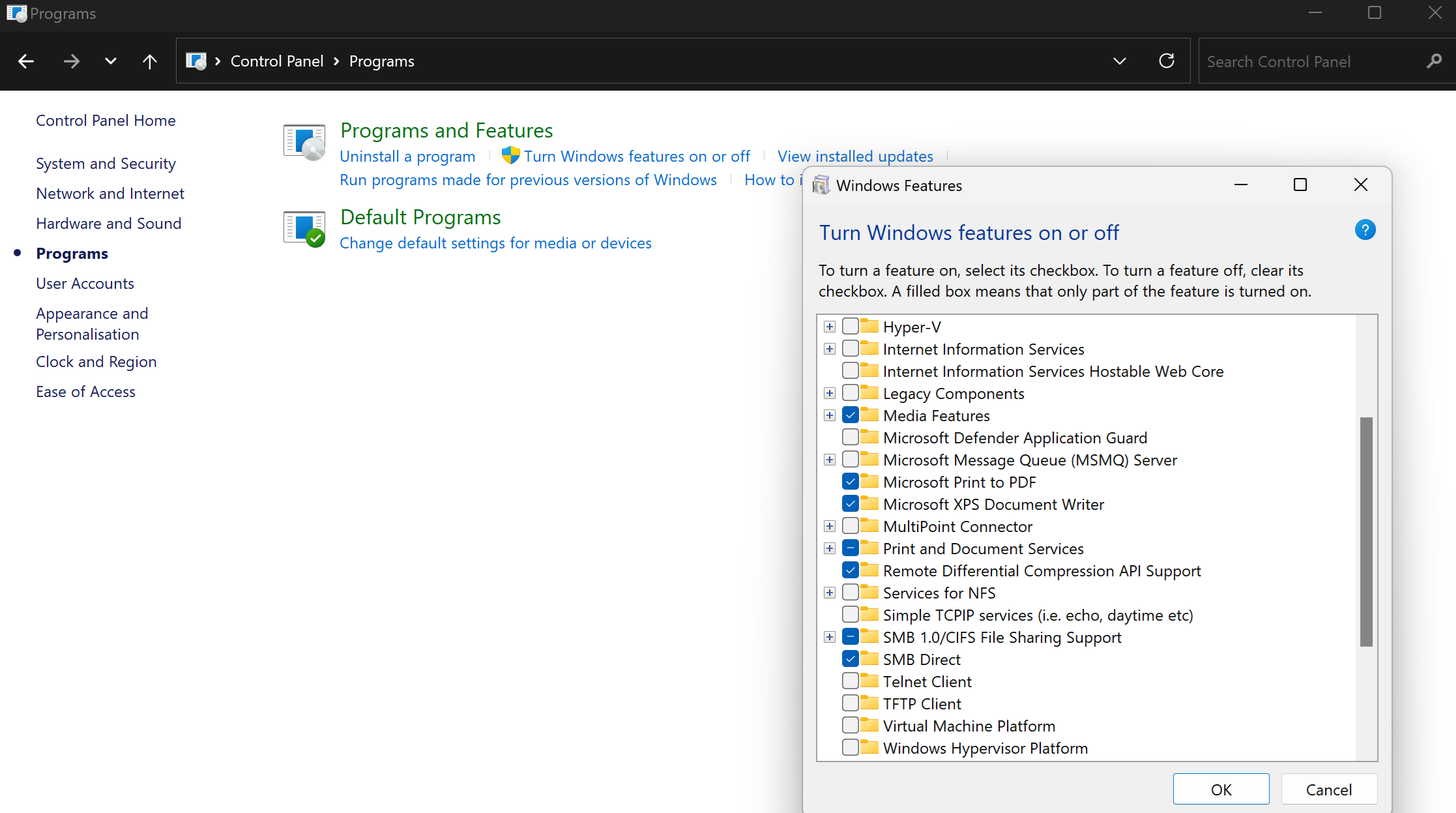The height and width of the screenshot is (813, 1456).
Task: Go to Hardware and Sound category
Action: (108, 224)
